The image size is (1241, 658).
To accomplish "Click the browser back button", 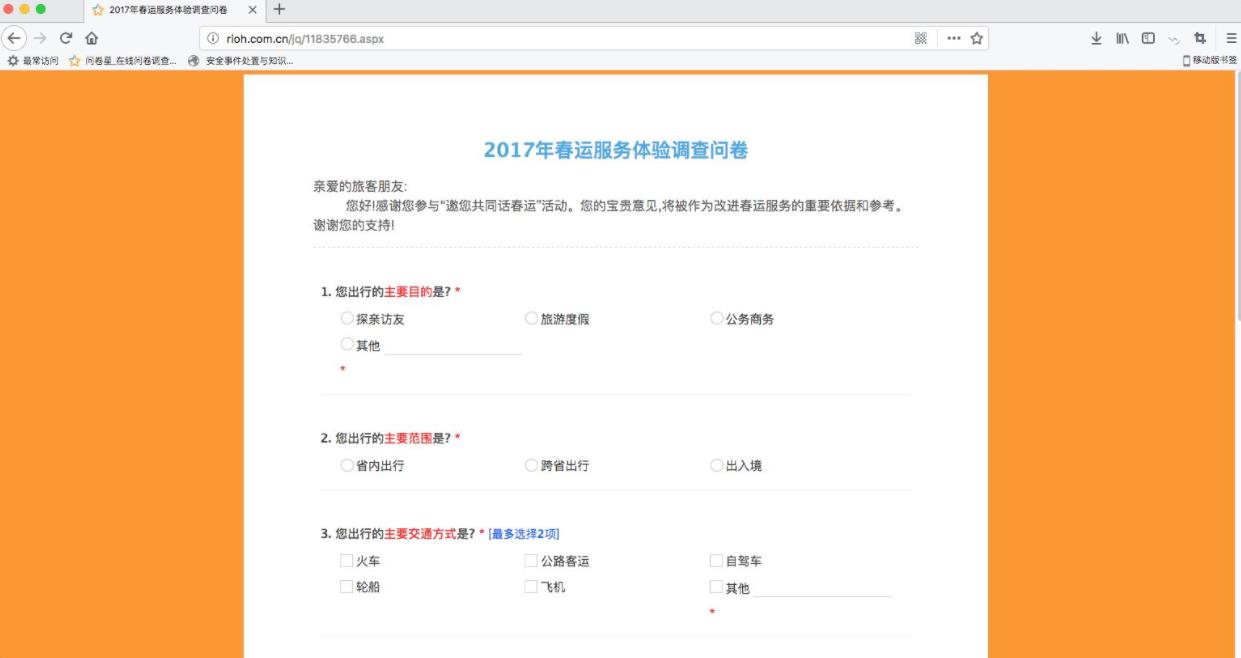I will coord(13,38).
